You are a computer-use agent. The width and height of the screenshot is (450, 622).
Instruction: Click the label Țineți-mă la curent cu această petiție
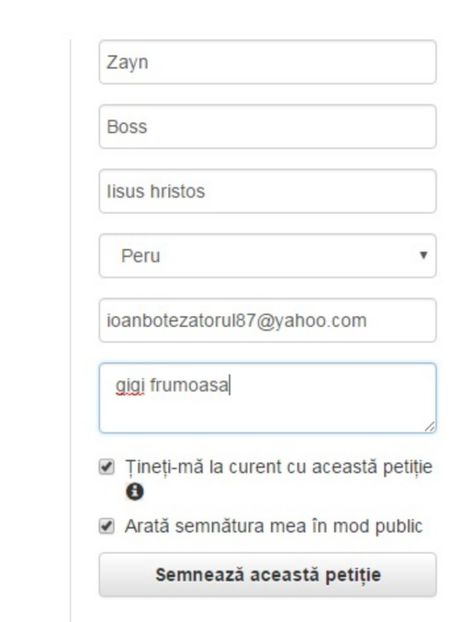pyautogui.click(x=279, y=467)
